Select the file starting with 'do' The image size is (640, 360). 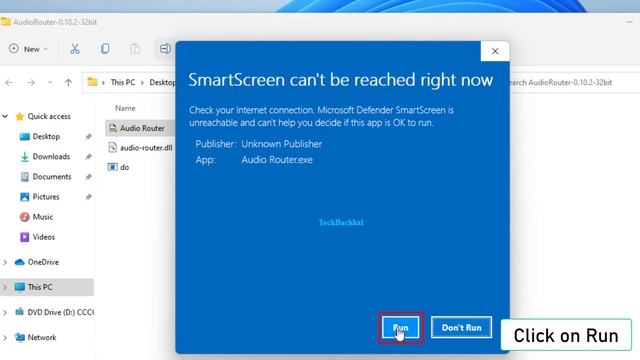[x=124, y=167]
